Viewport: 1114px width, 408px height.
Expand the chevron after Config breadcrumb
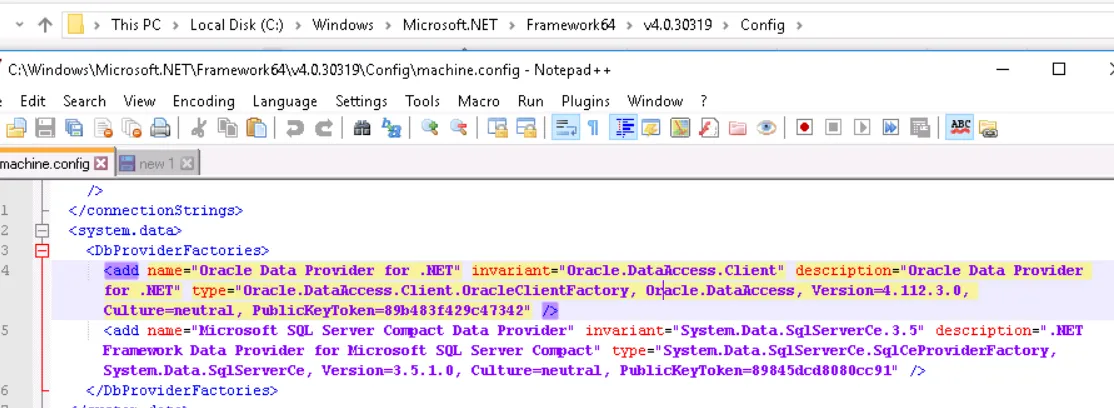(x=800, y=25)
